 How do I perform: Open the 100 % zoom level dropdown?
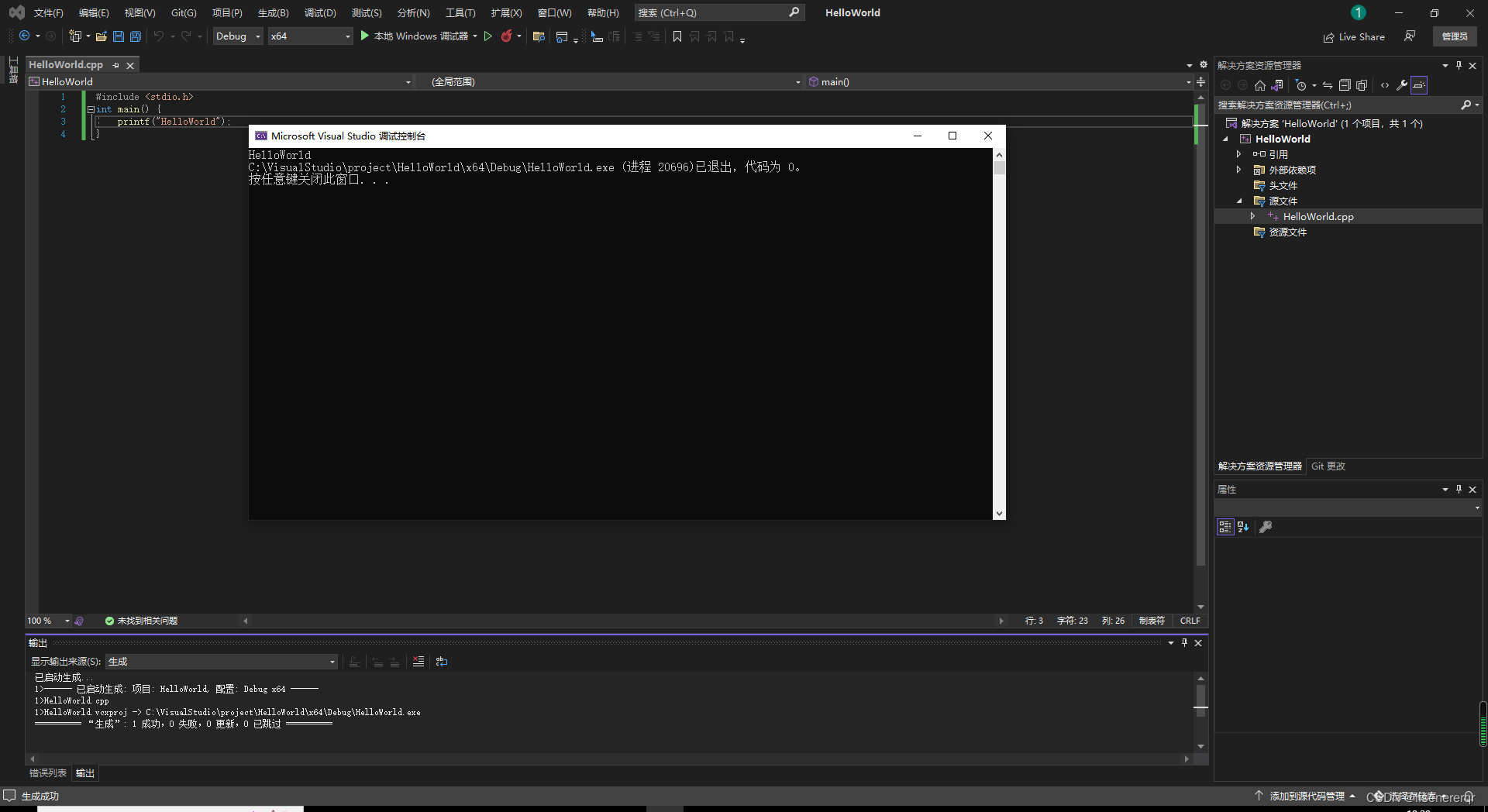coord(48,621)
